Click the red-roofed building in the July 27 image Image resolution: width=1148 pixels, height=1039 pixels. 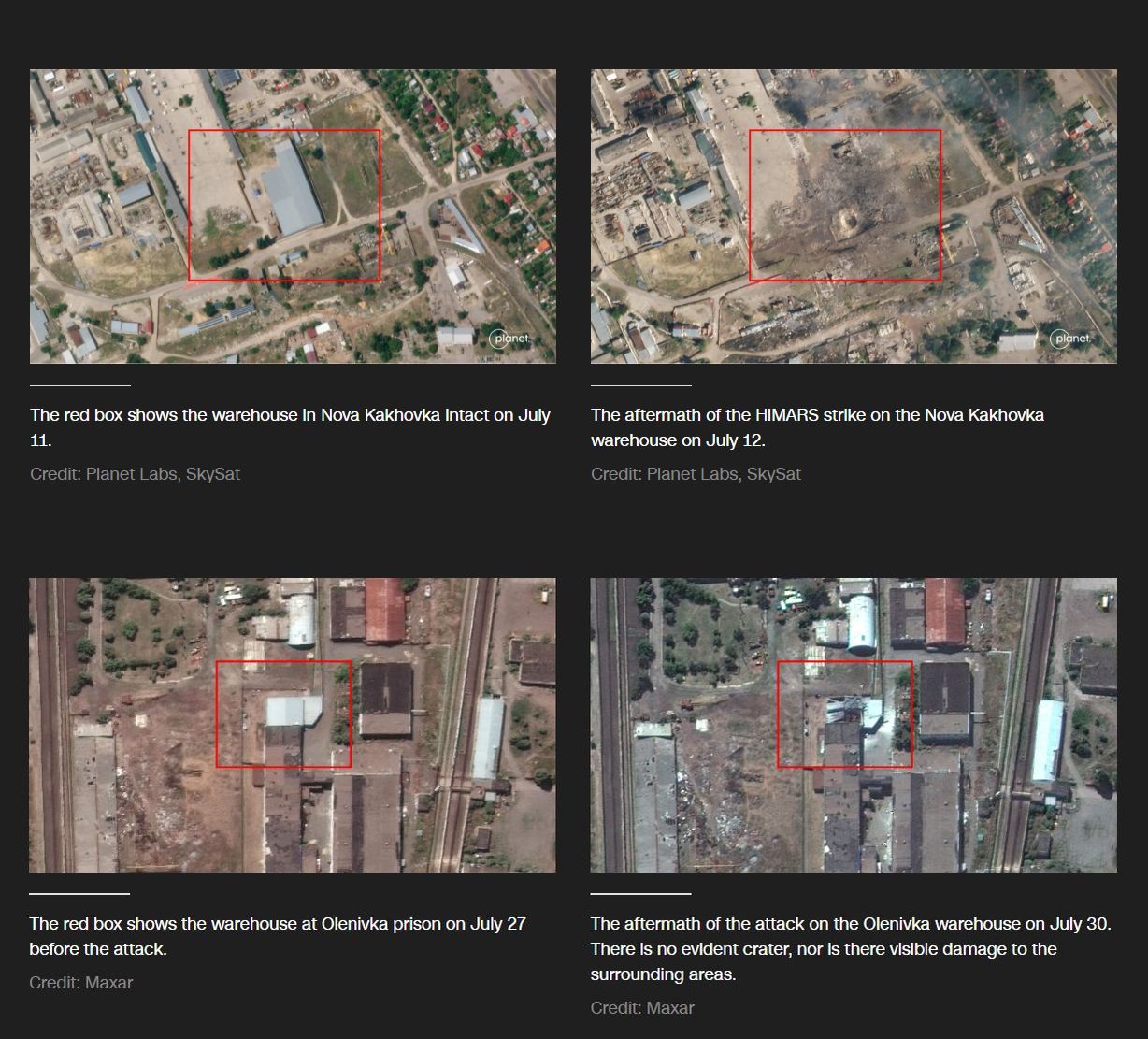(x=385, y=609)
